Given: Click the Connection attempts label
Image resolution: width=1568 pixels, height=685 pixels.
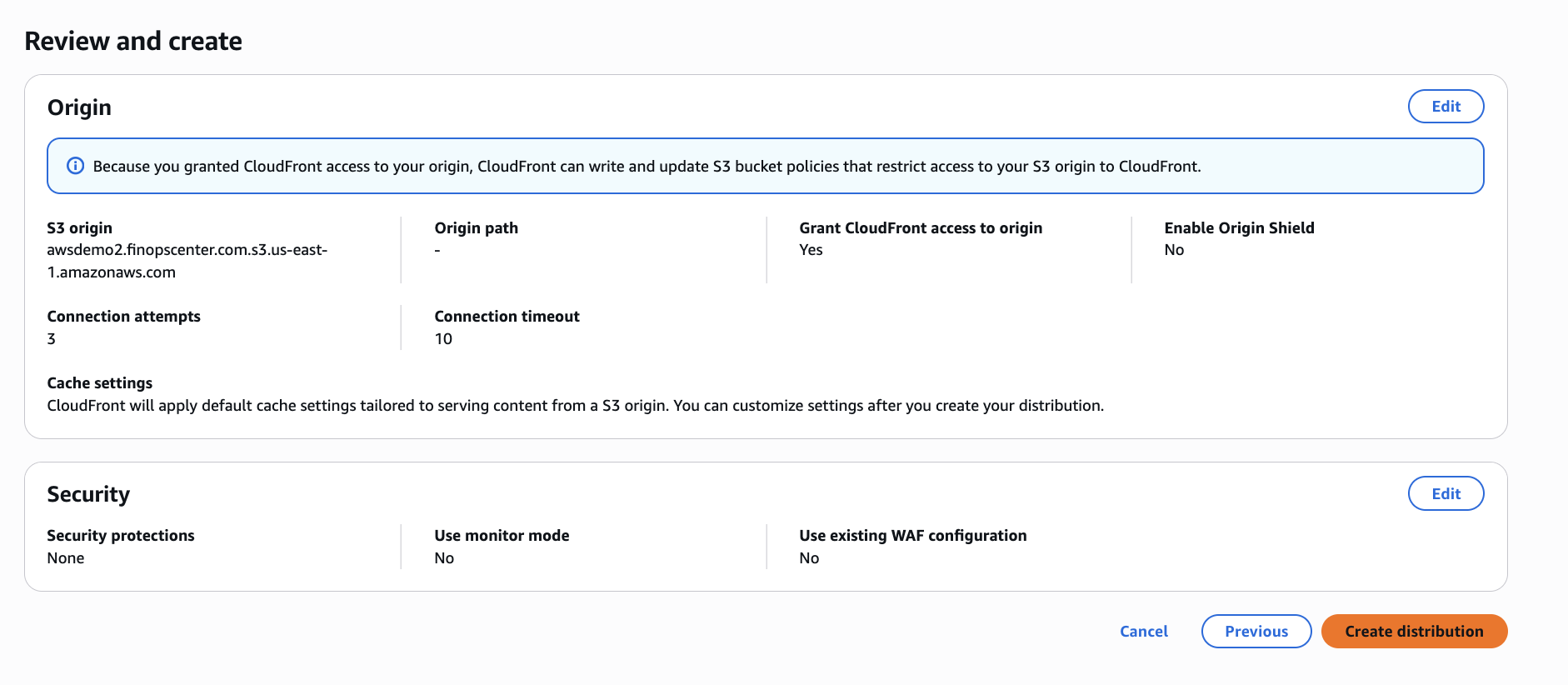Looking at the screenshot, I should click(123, 317).
